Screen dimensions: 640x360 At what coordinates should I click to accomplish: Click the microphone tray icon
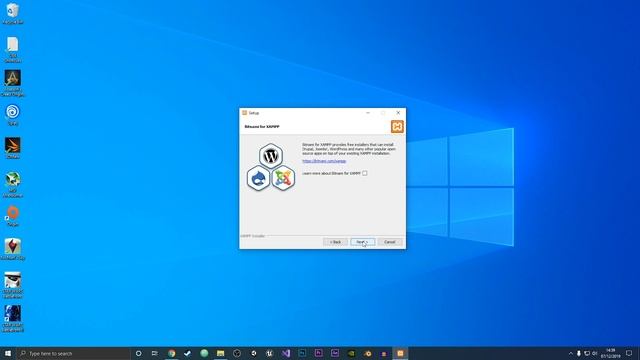click(x=578, y=353)
